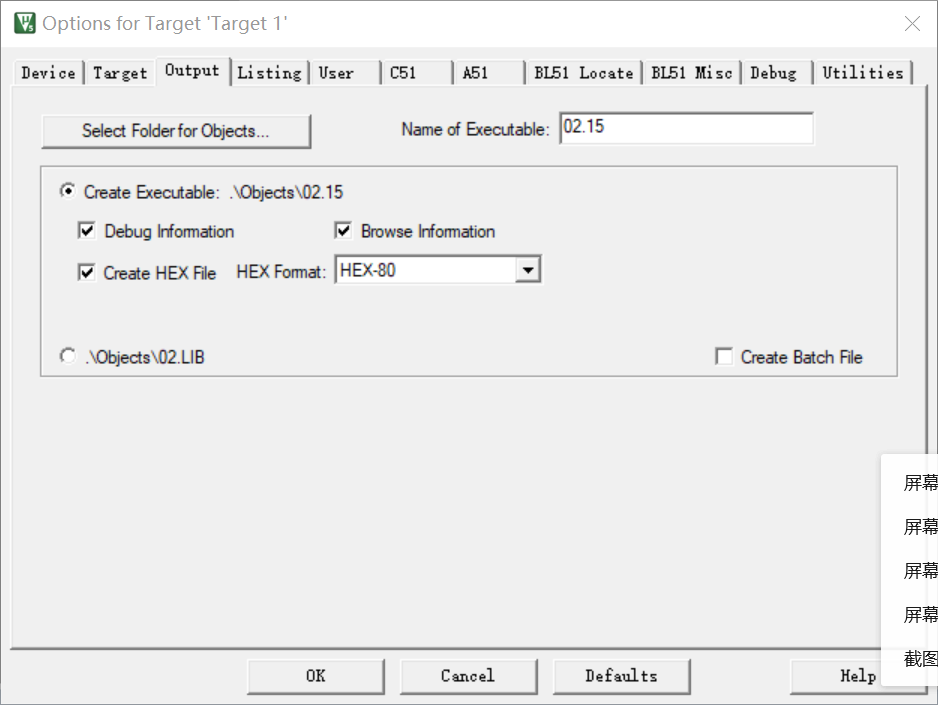Image resolution: width=938 pixels, height=705 pixels.
Task: Select the .\Objects\02.LIB library option
Action: [x=67, y=355]
